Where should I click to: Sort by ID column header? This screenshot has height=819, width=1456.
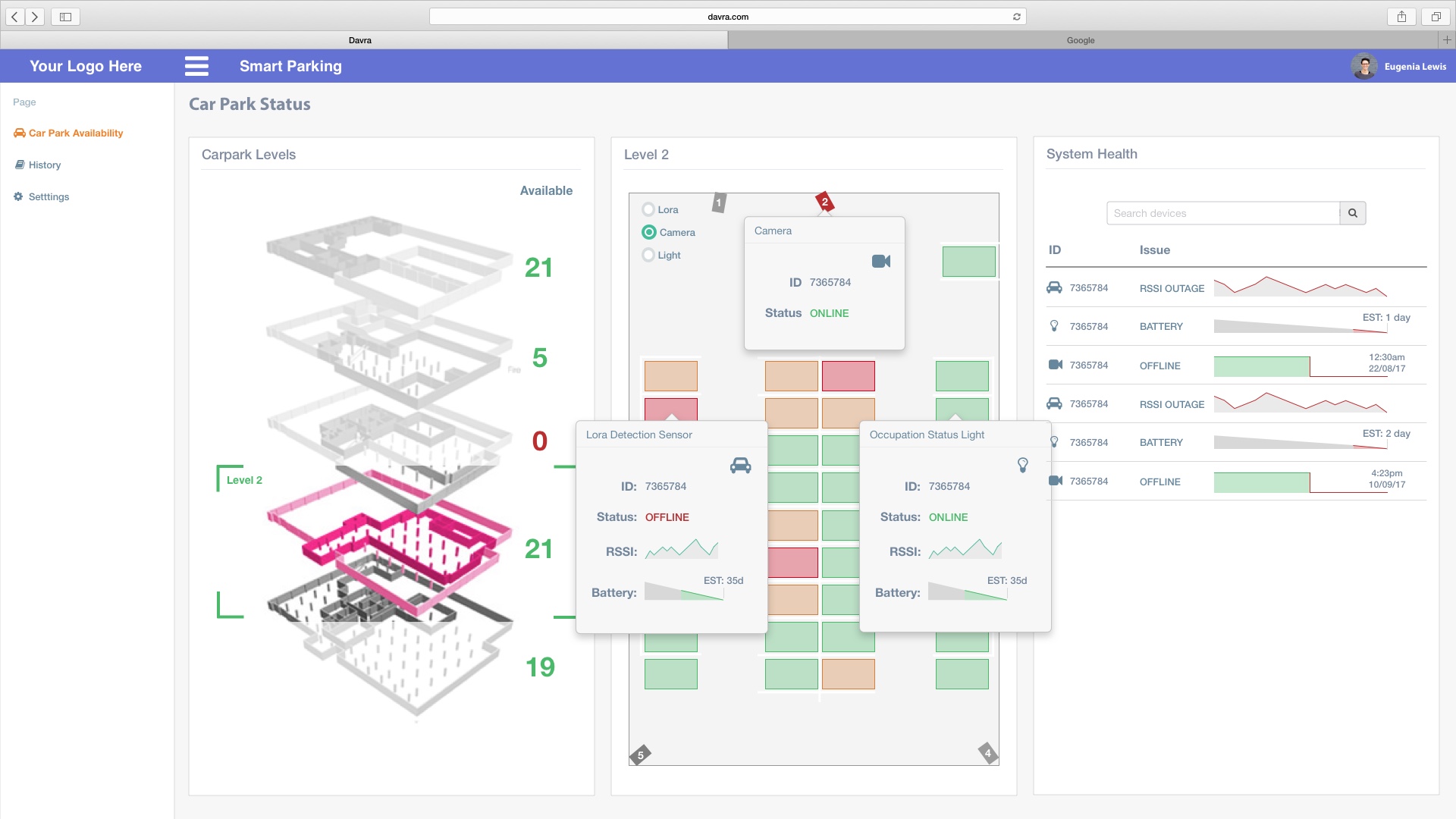1055,250
